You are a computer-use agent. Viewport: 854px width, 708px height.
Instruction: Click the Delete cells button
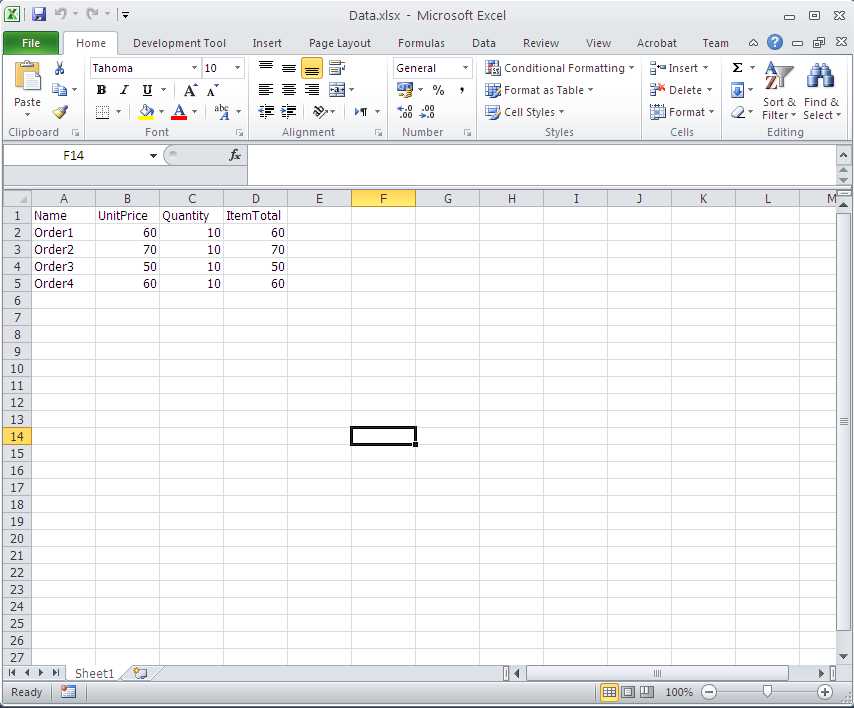(x=681, y=90)
